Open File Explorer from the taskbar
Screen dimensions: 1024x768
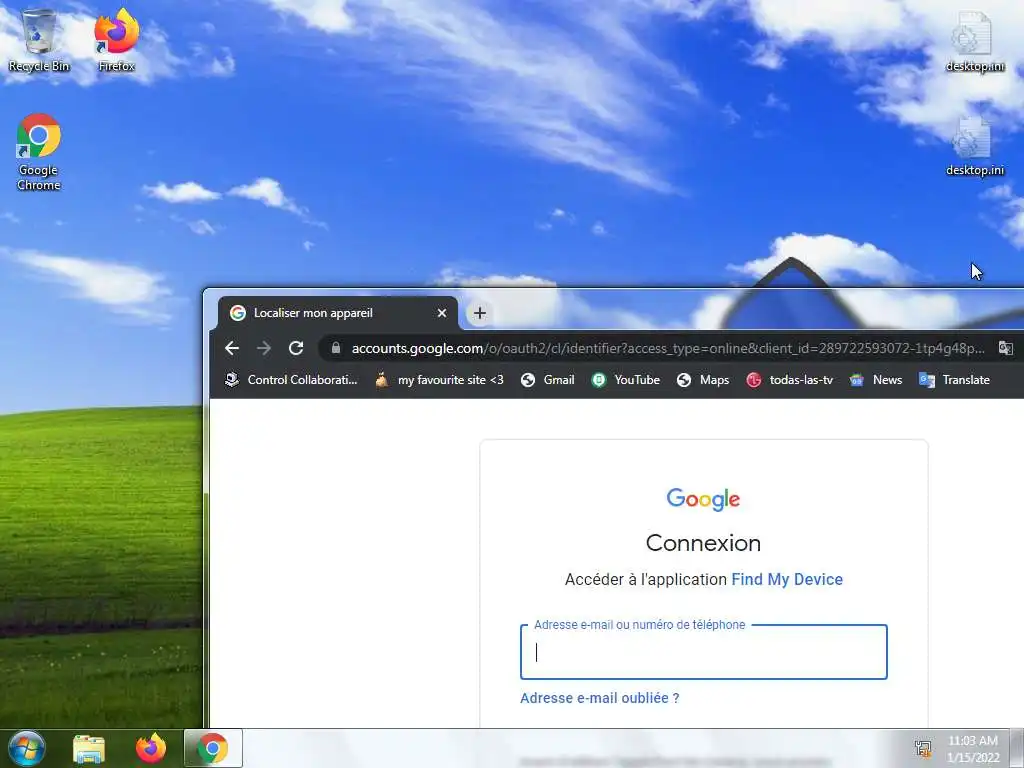coord(89,748)
